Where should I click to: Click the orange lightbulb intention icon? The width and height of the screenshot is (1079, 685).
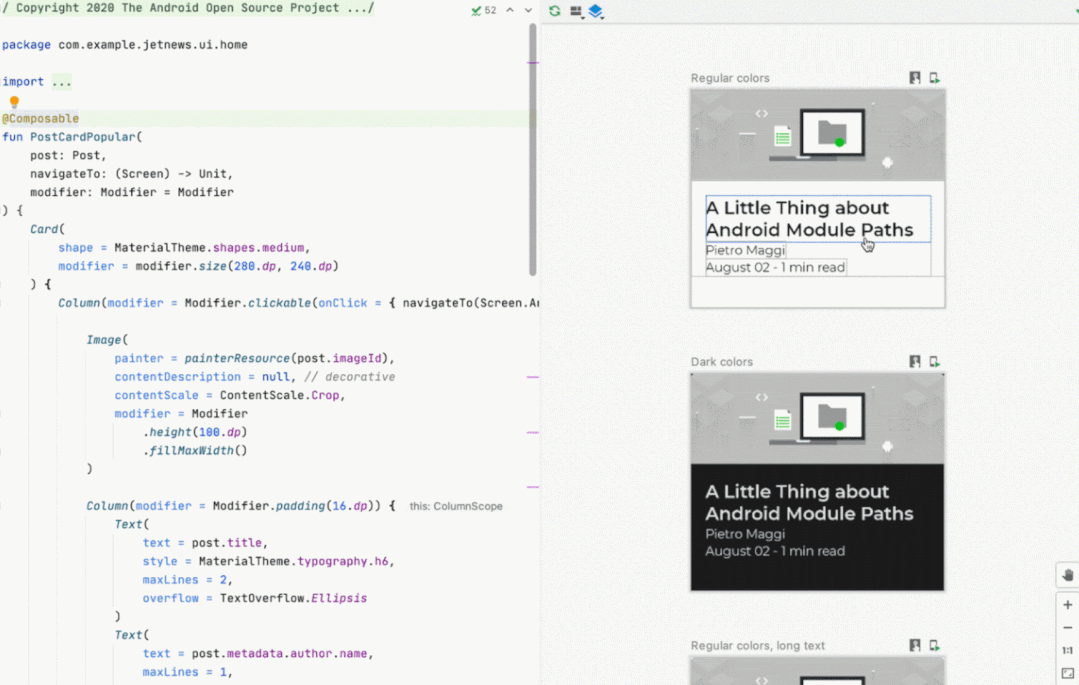click(14, 102)
